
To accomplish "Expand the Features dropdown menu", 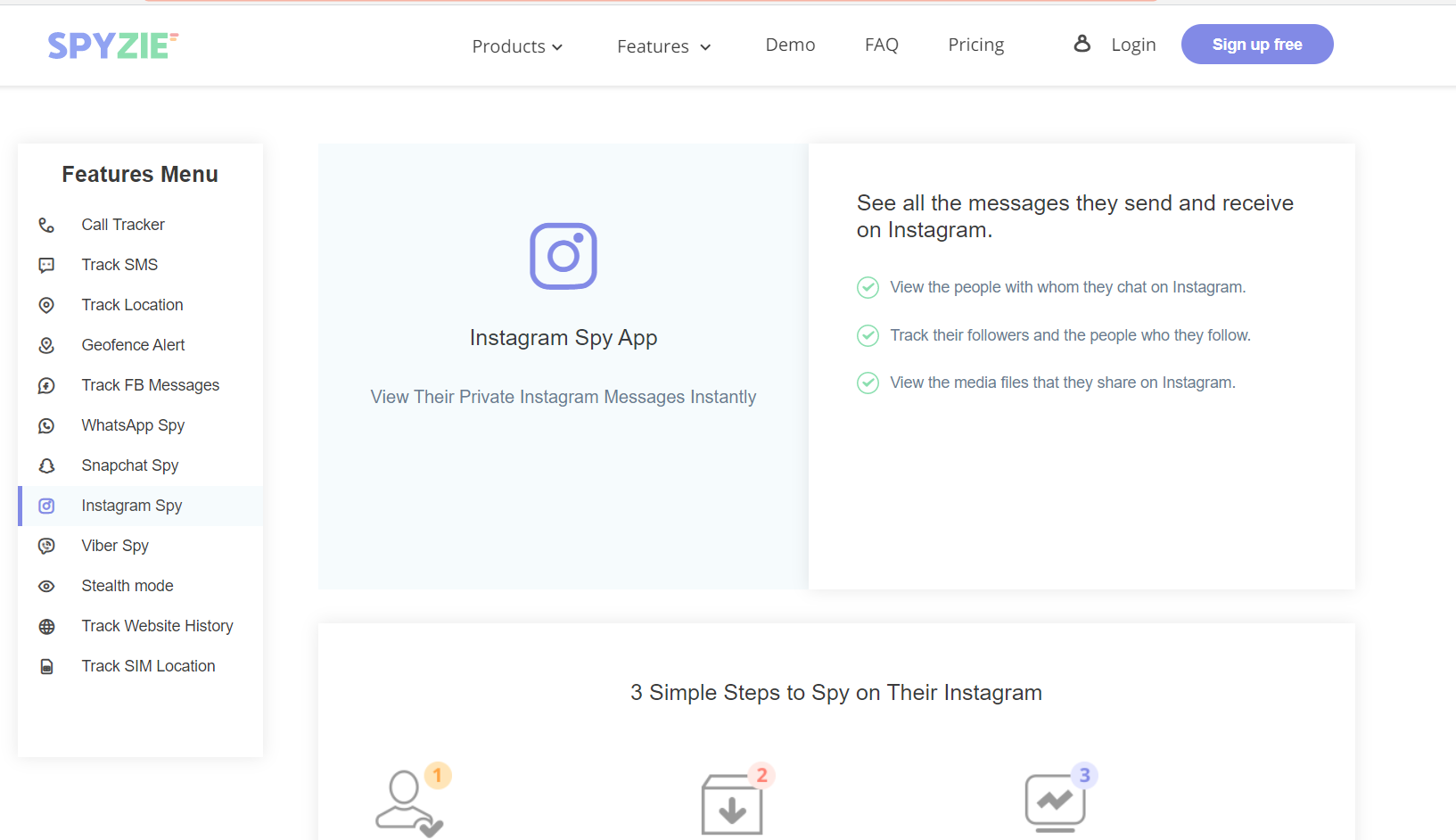I will click(x=663, y=46).
